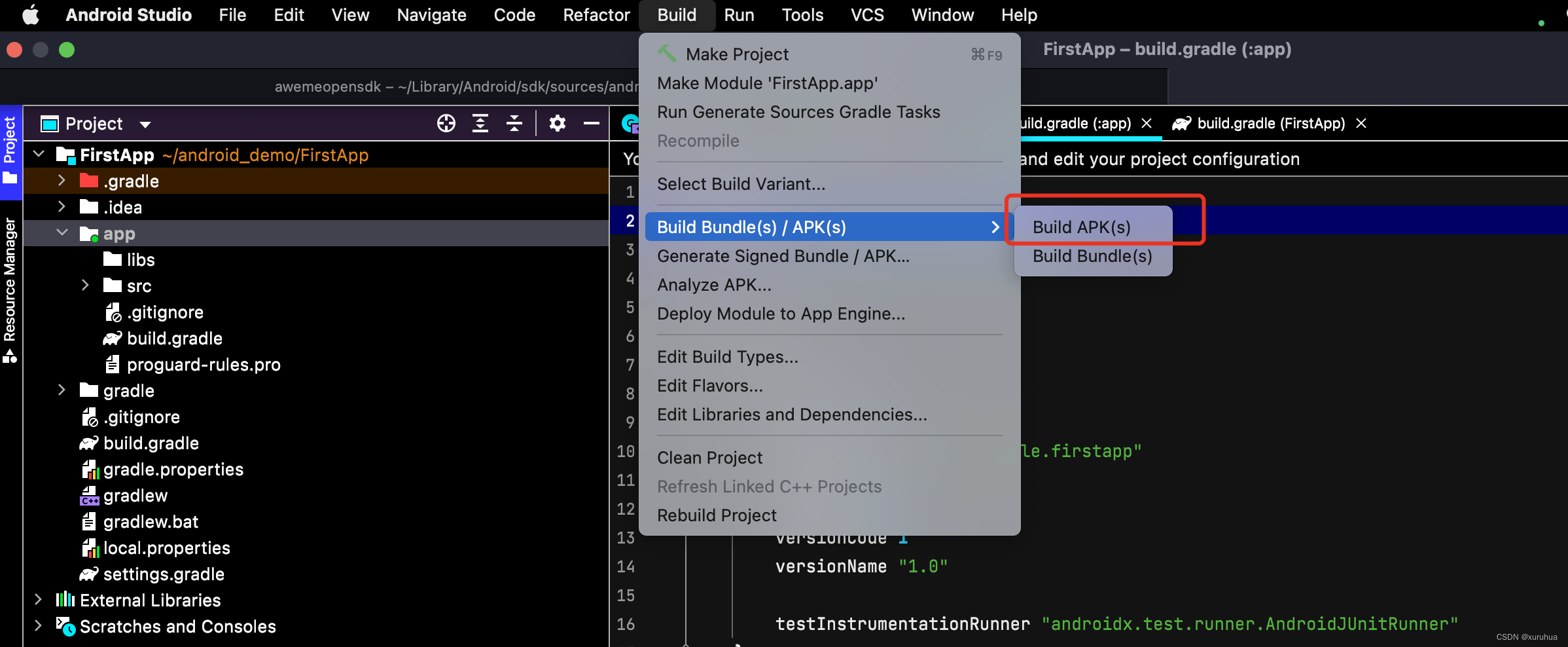Click line number 14 in gutter
This screenshot has height=647, width=1568.
[626, 566]
